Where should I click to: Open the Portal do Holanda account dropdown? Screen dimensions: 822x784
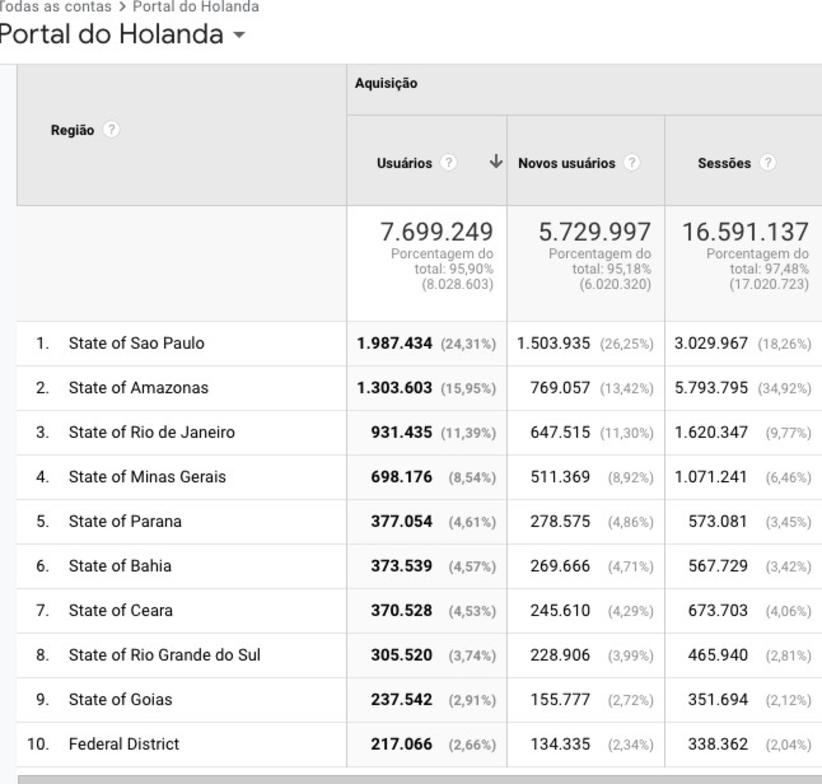[238, 35]
